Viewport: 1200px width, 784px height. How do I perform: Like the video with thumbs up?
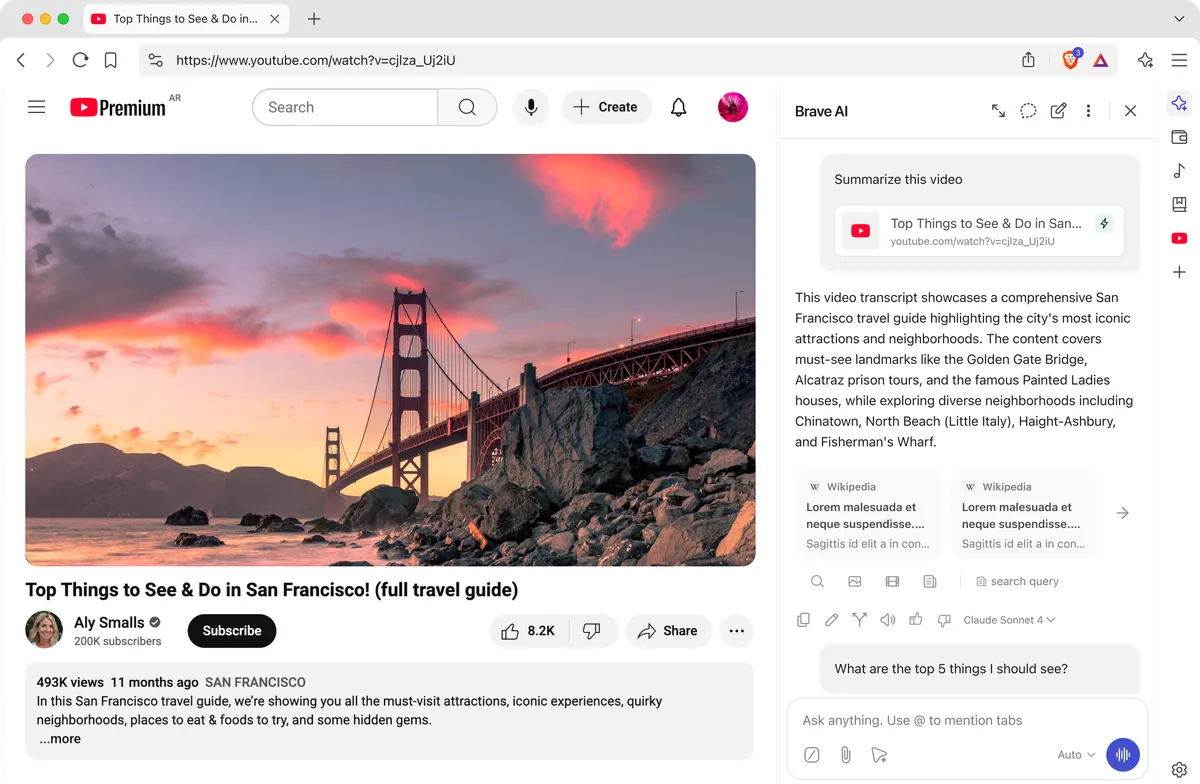click(529, 631)
